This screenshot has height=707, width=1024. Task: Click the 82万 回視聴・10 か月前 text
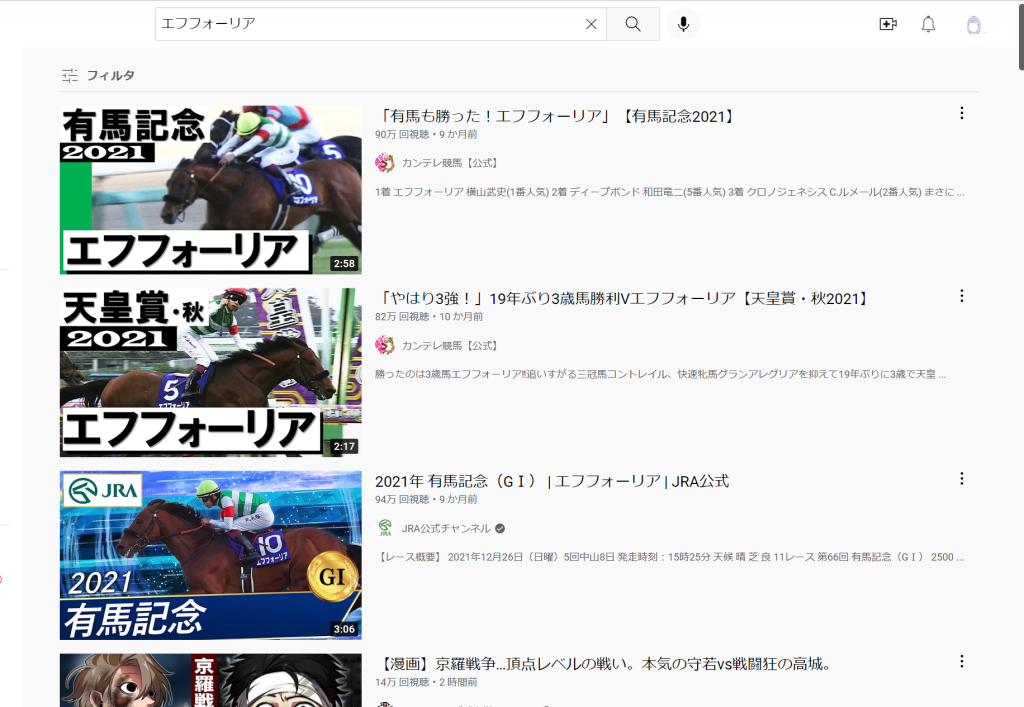click(429, 317)
